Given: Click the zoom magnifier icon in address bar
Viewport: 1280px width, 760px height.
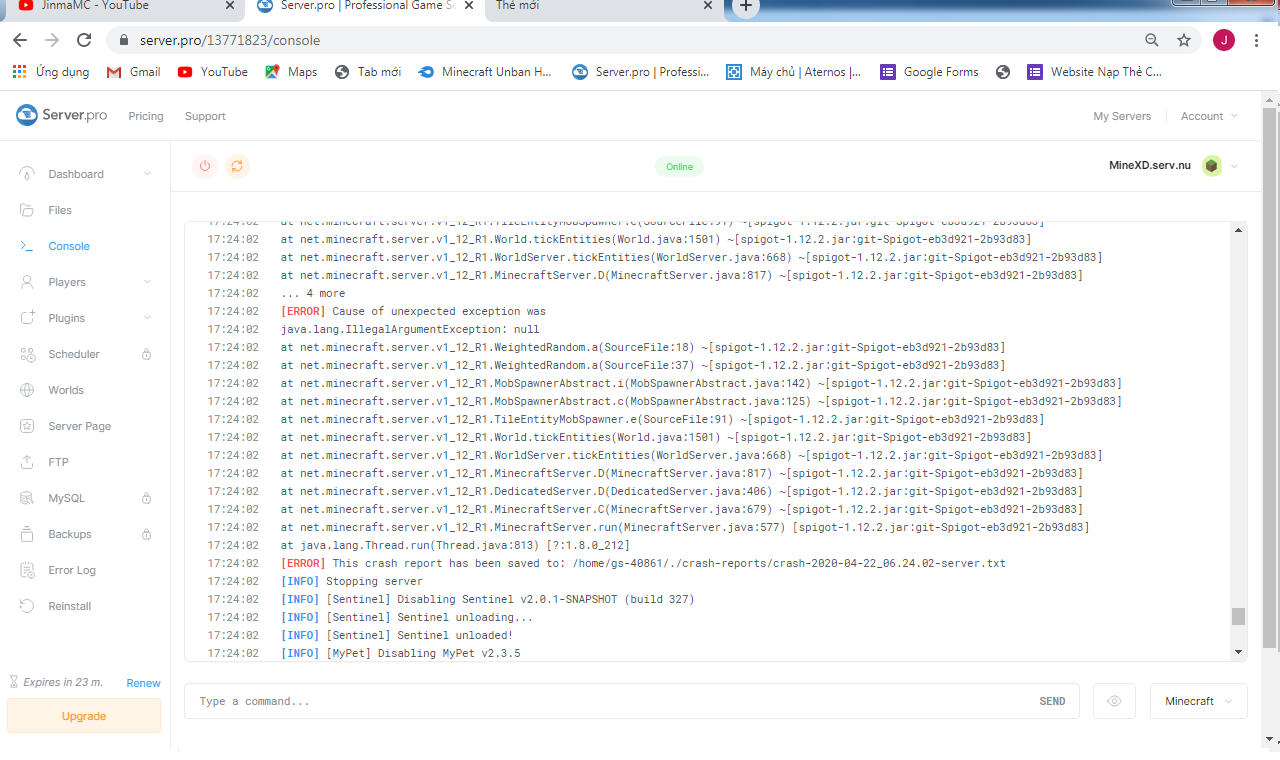Looking at the screenshot, I should coord(1152,40).
